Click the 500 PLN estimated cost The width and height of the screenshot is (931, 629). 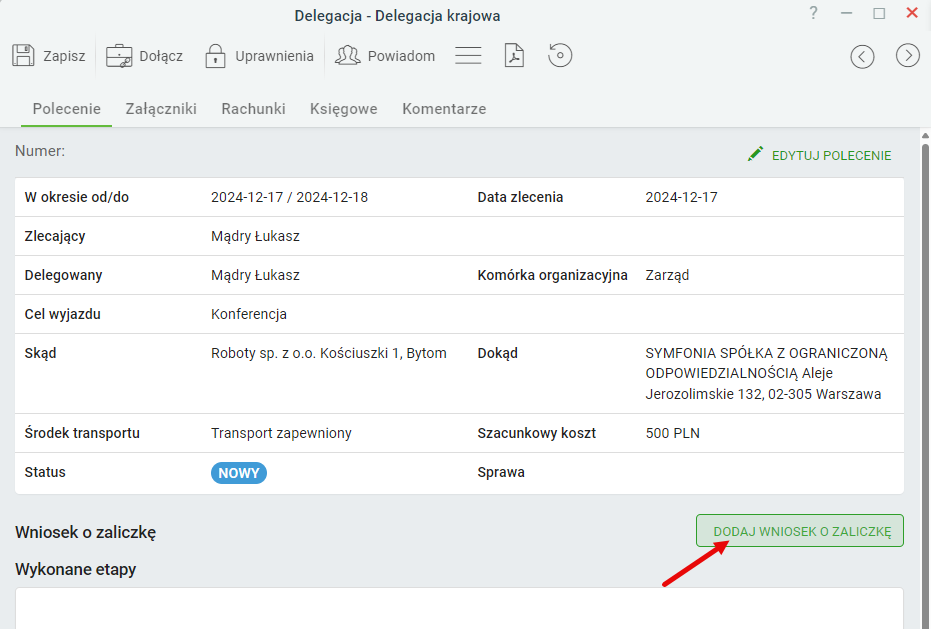pos(673,433)
